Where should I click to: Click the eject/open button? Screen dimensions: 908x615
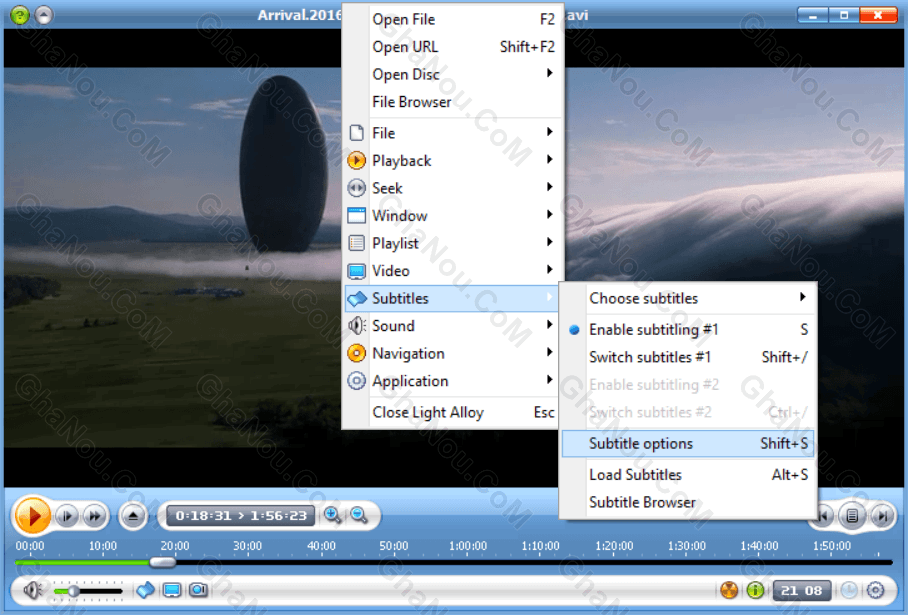tap(133, 515)
